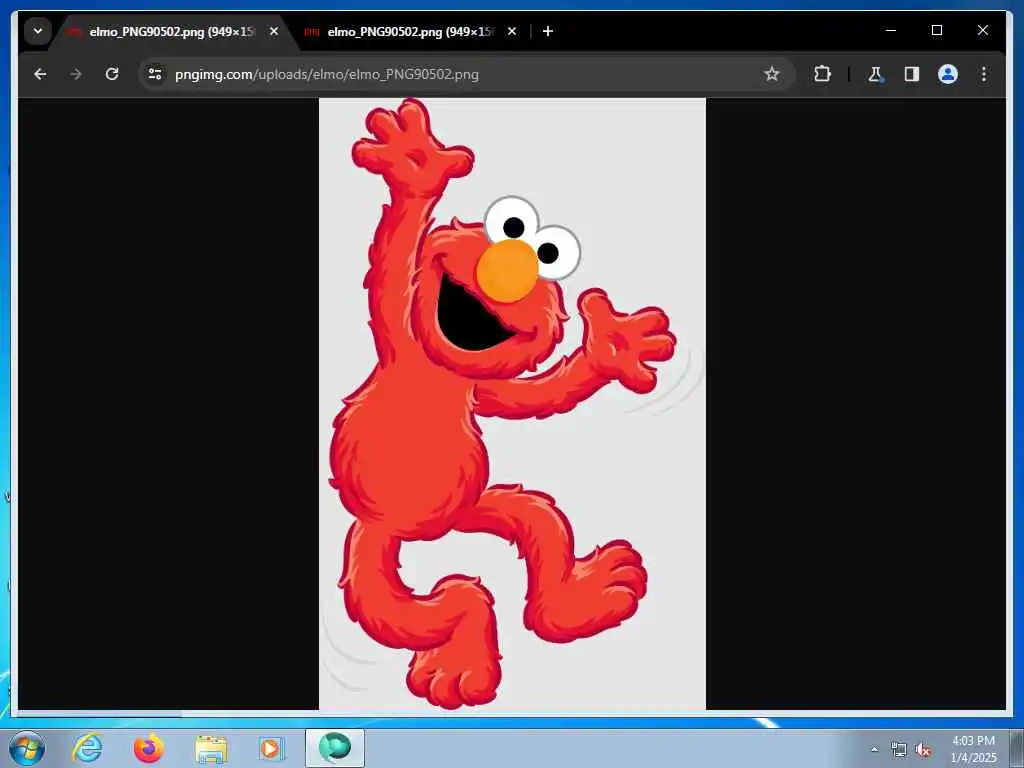Minimize the browser window
The image size is (1024, 768).
(891, 31)
